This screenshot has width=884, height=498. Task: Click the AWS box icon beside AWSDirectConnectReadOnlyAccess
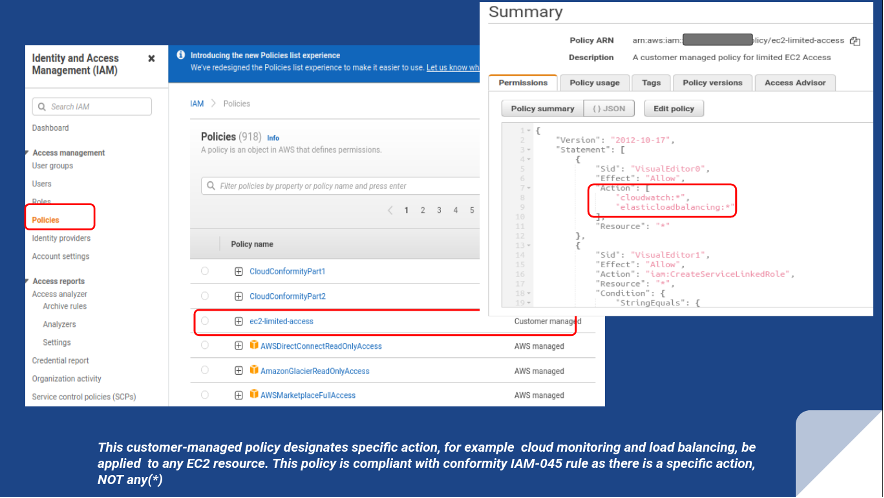coord(254,346)
